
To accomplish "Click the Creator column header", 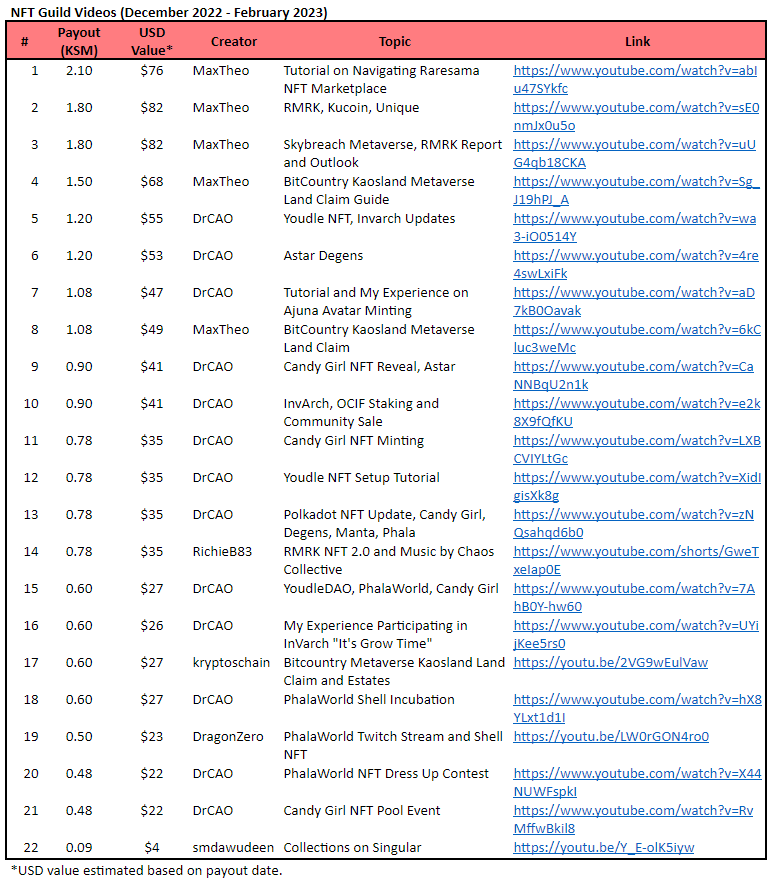I will (x=234, y=42).
